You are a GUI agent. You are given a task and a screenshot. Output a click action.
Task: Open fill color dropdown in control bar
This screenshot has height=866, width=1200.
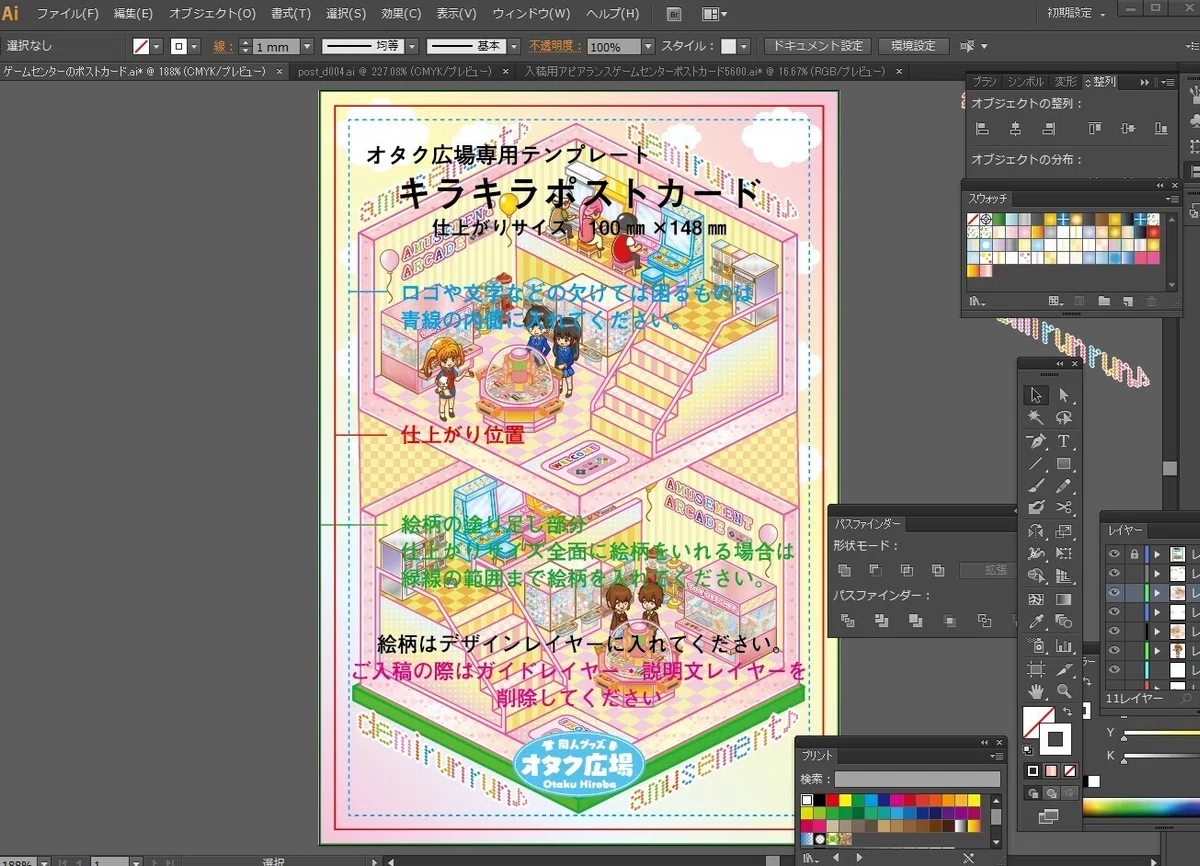pos(157,46)
